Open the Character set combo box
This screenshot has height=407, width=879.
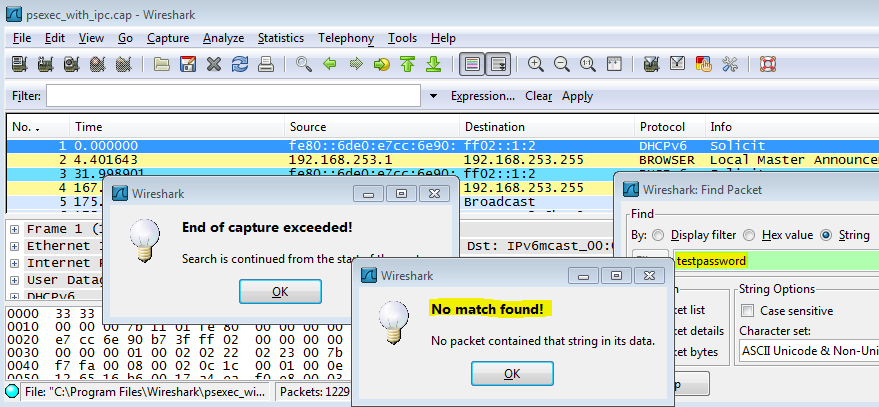(809, 351)
